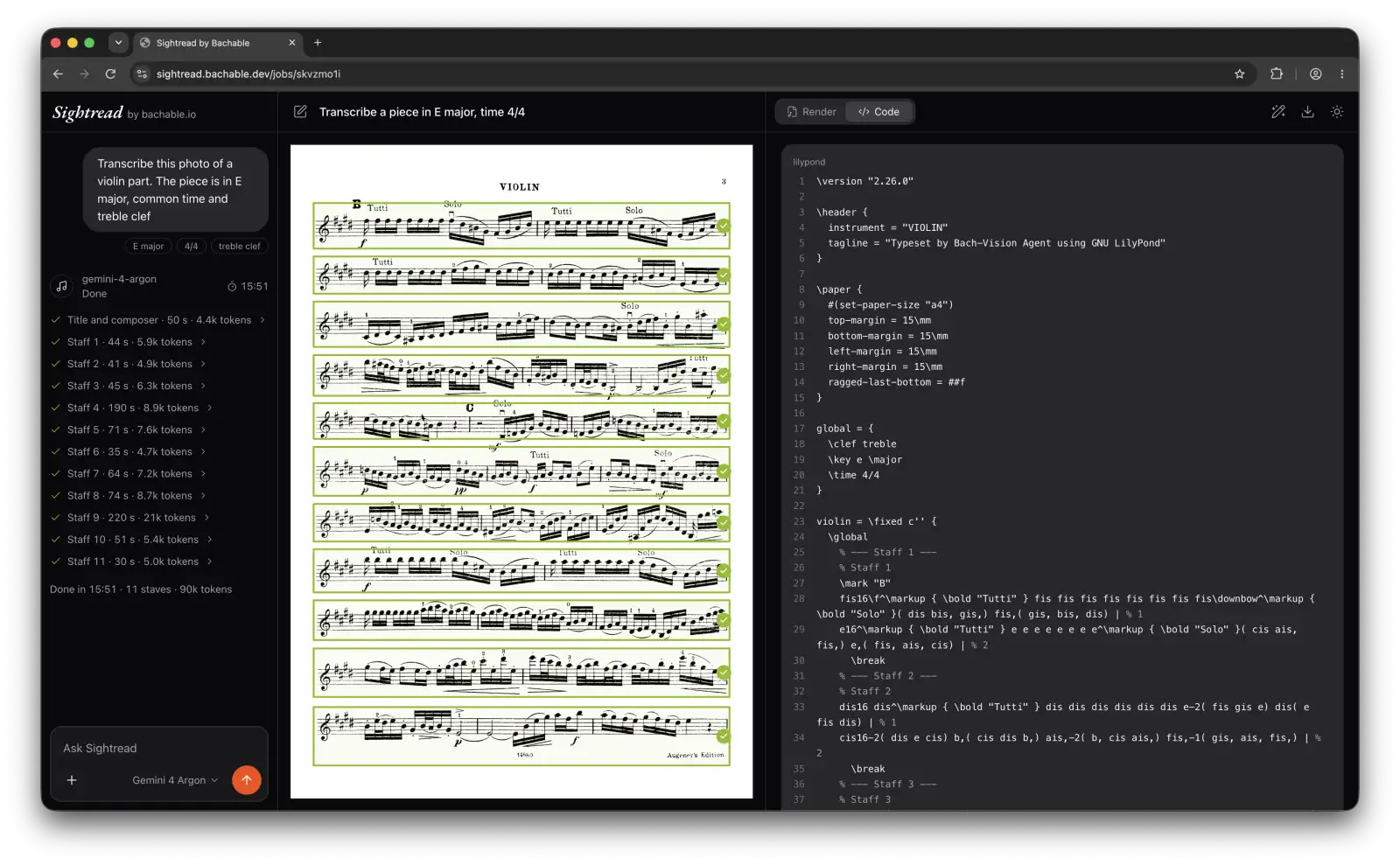Expand the Staff 11 step details
This screenshot has width=1400, height=865.
pyautogui.click(x=132, y=562)
